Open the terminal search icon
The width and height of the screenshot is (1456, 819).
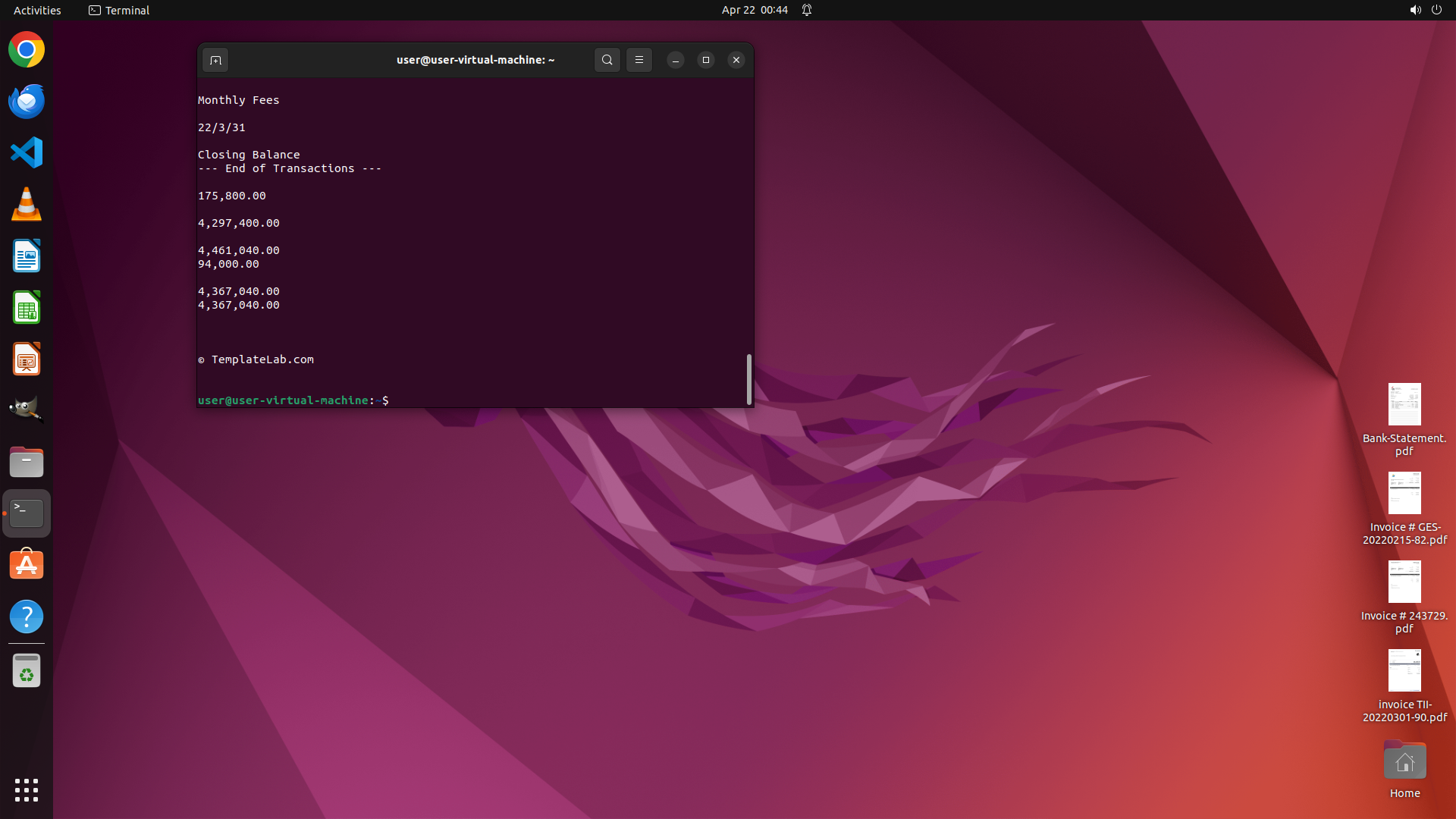click(607, 60)
